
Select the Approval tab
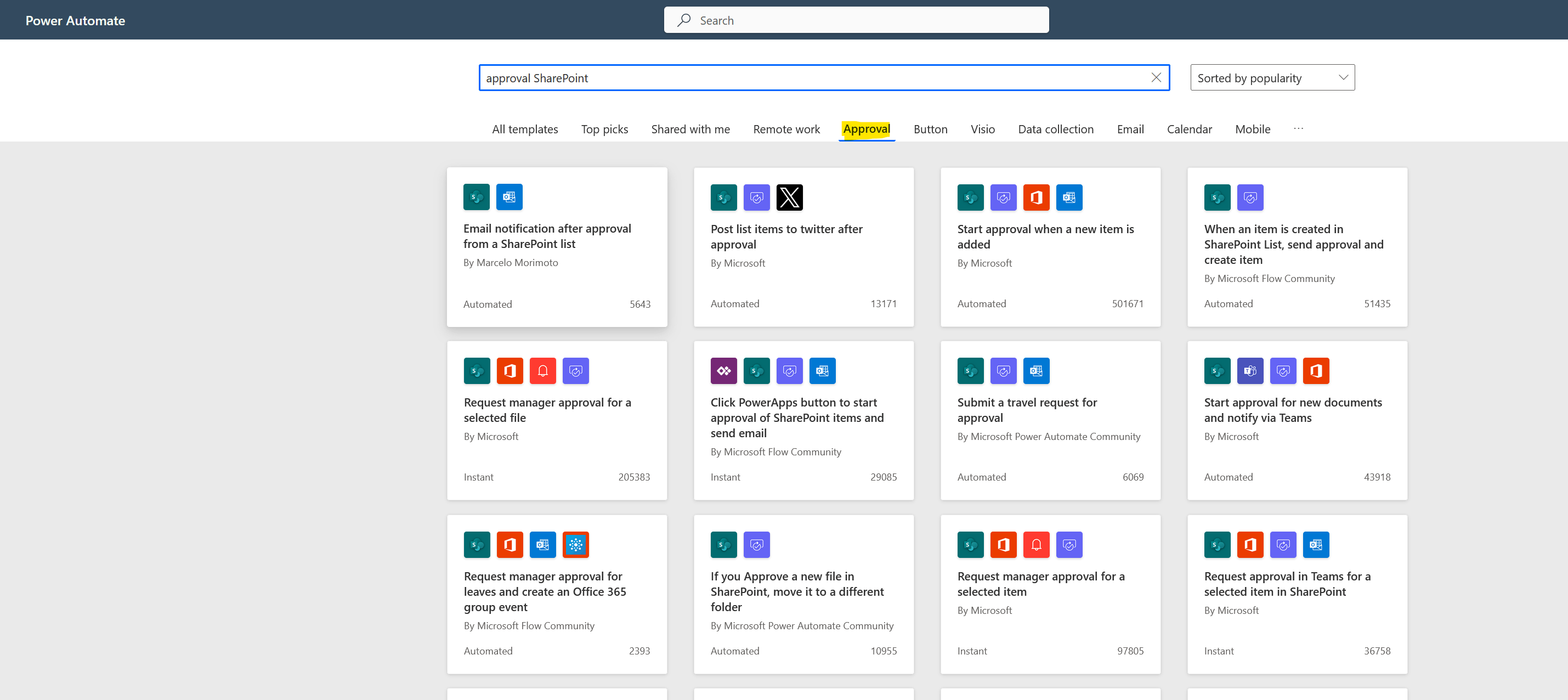[866, 129]
